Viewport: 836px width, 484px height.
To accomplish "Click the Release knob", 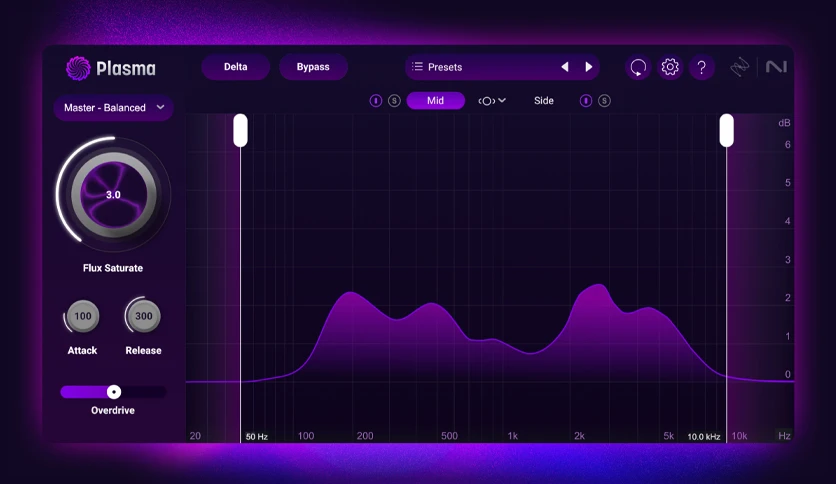I will coord(143,316).
